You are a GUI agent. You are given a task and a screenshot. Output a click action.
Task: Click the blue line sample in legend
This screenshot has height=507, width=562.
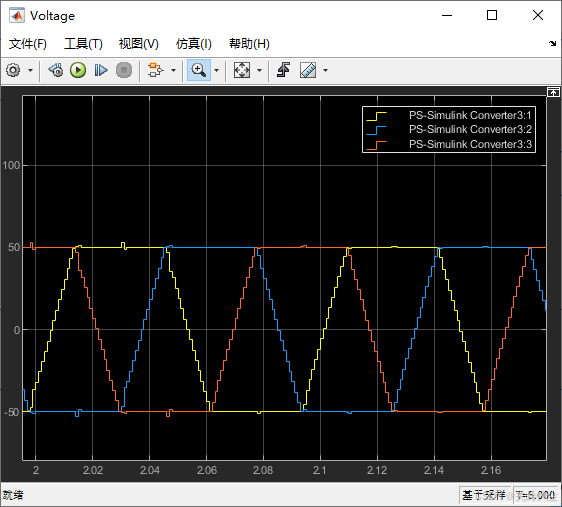376,130
